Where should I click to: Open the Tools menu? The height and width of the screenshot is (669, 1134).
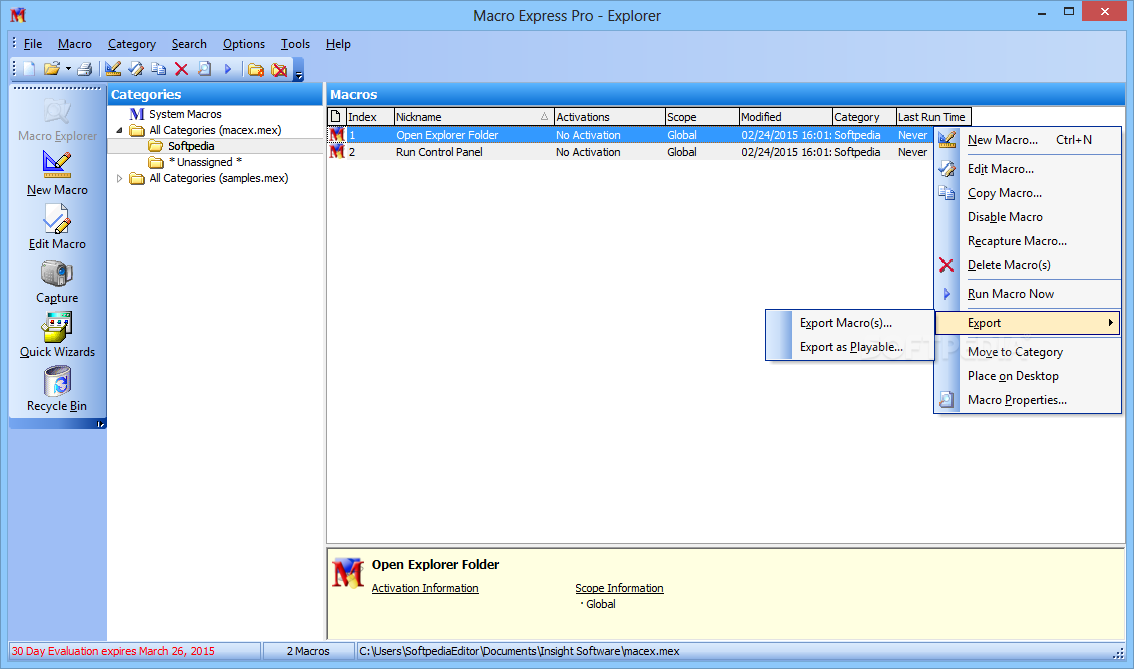click(x=295, y=44)
